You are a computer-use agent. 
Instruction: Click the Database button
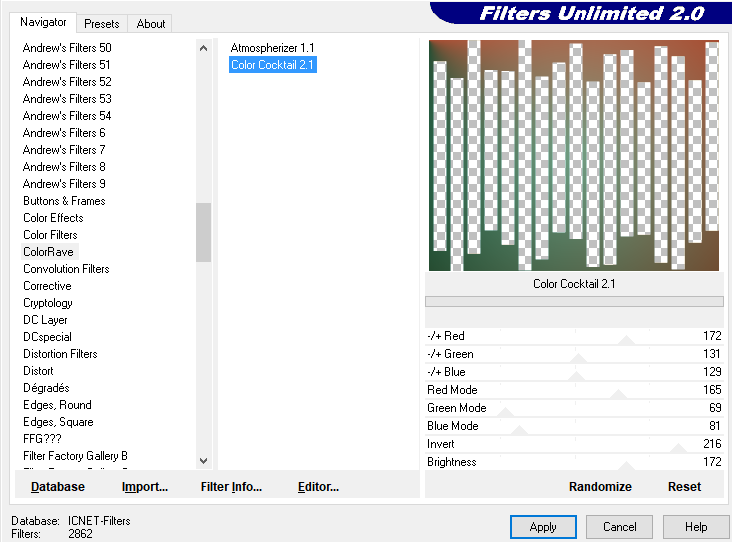pos(58,487)
